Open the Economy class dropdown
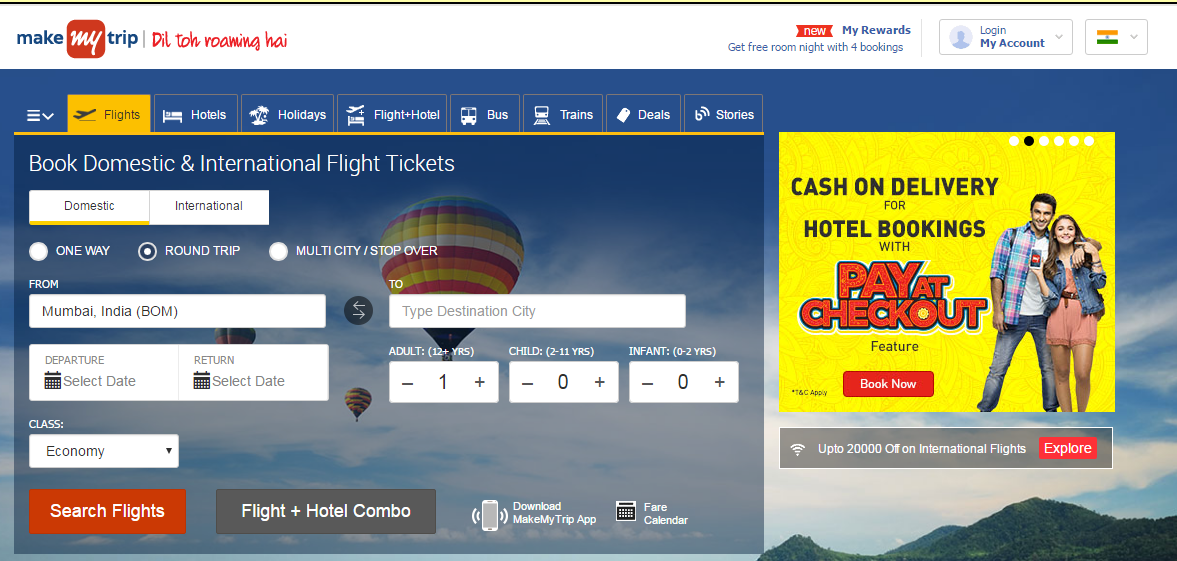Viewport: 1177px width, 561px height. click(x=104, y=451)
